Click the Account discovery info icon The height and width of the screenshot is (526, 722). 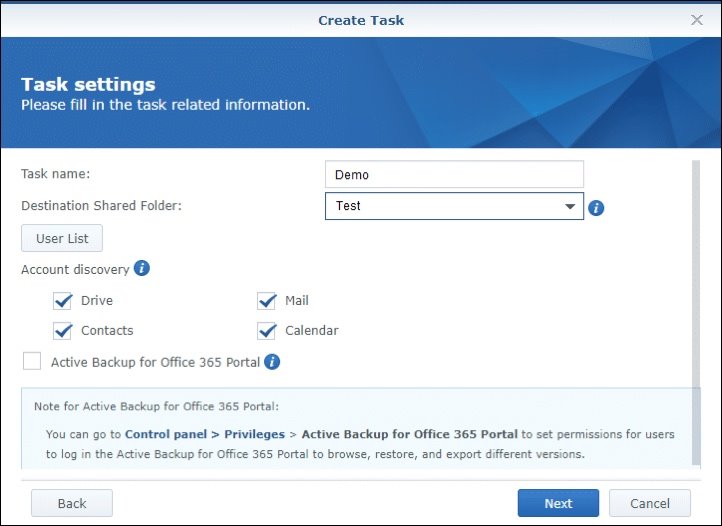click(x=142, y=268)
